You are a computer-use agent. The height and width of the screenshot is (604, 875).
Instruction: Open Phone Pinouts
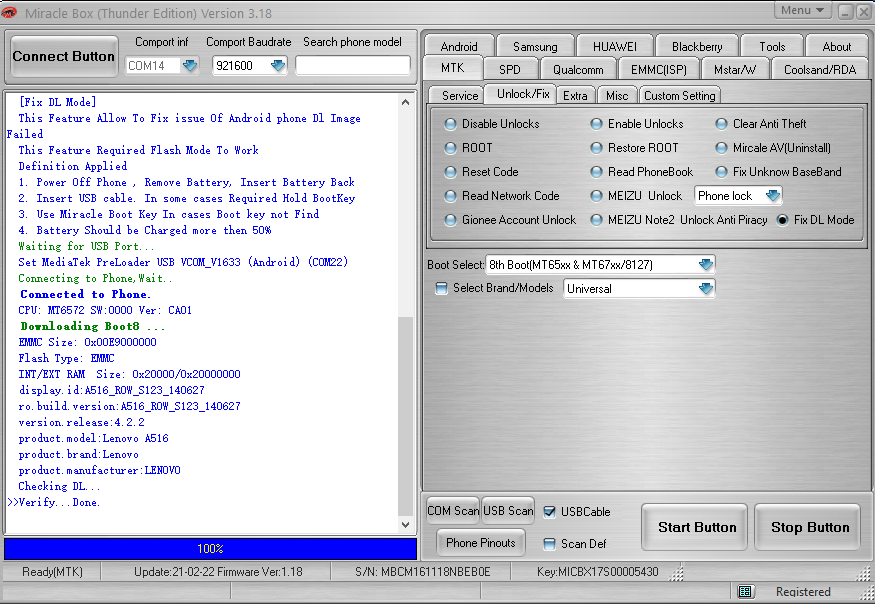point(480,543)
